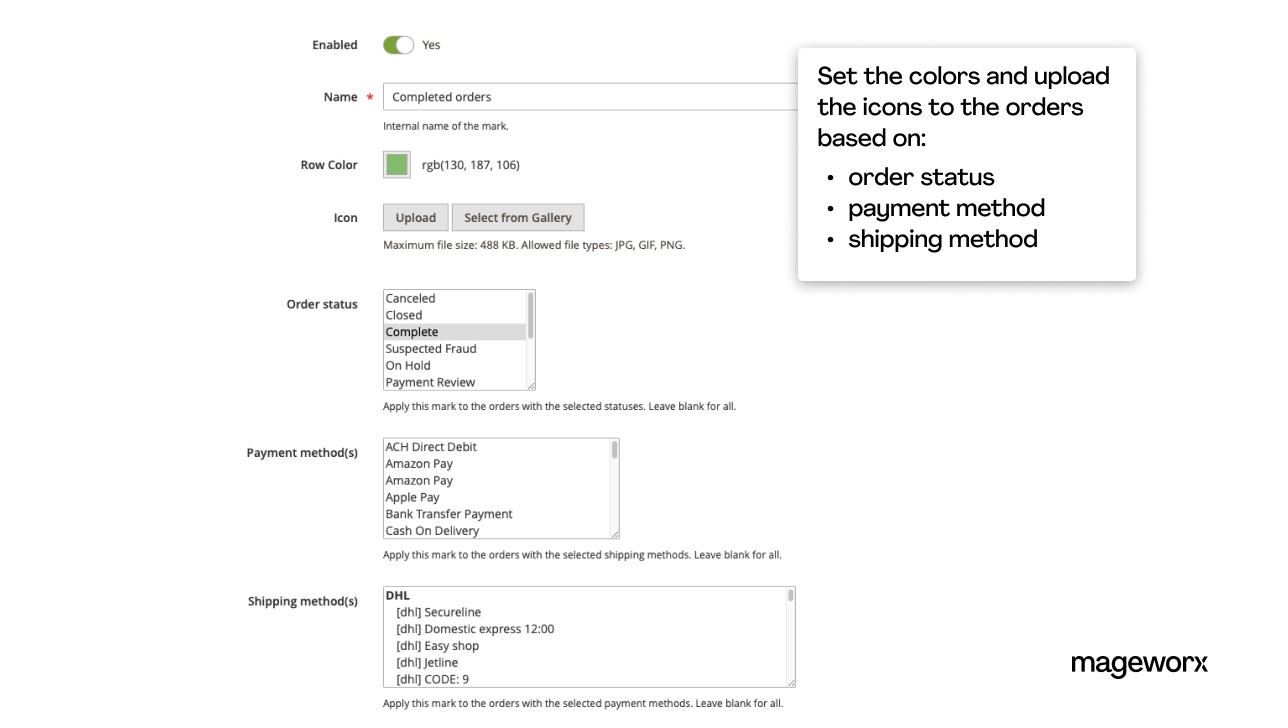Open the Row Color picker swatch
1288x728 pixels.
coord(396,164)
